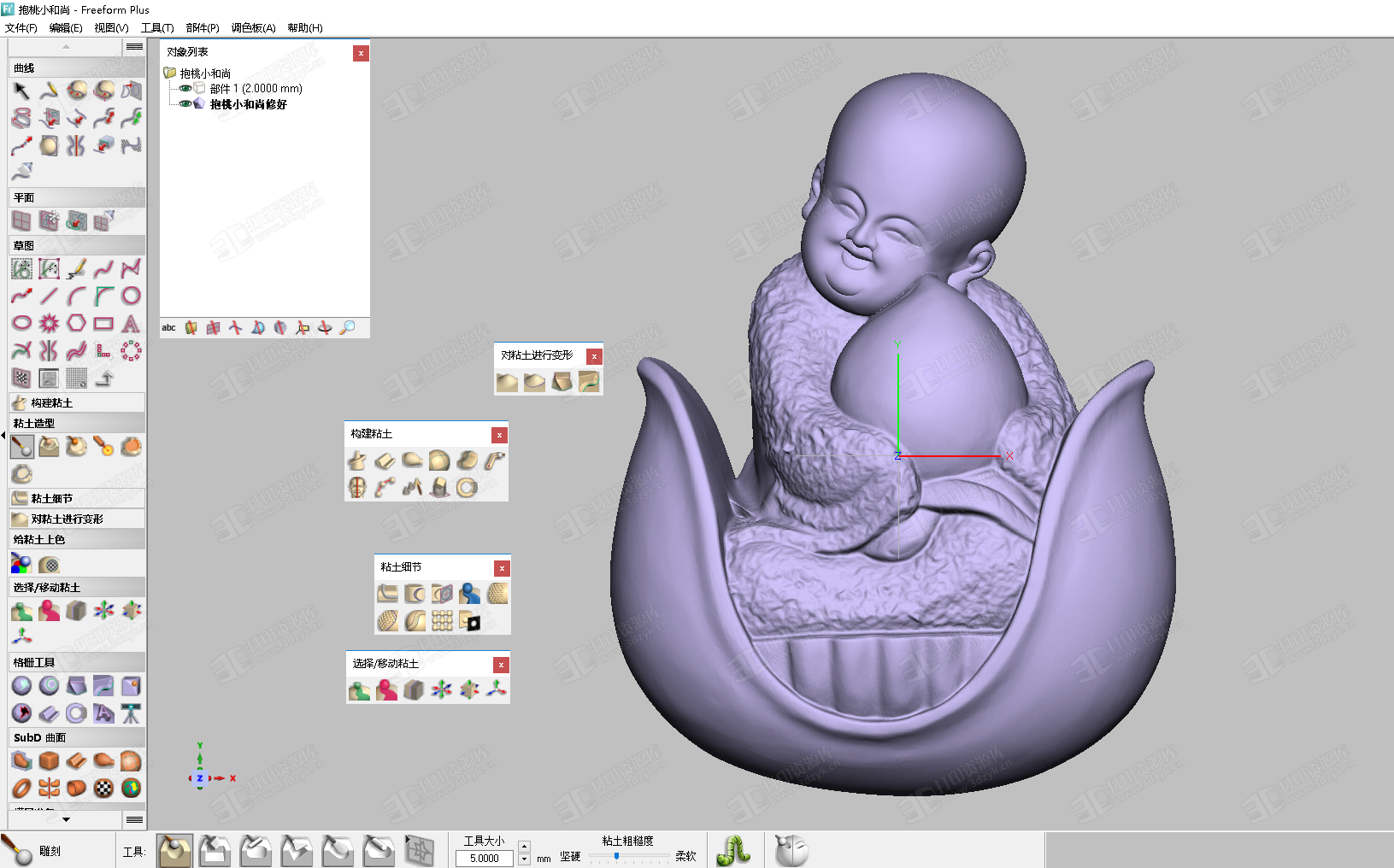The image size is (1394, 868).
Task: Choose the purple letter A icon in 格栅工具
Action: 103,713
